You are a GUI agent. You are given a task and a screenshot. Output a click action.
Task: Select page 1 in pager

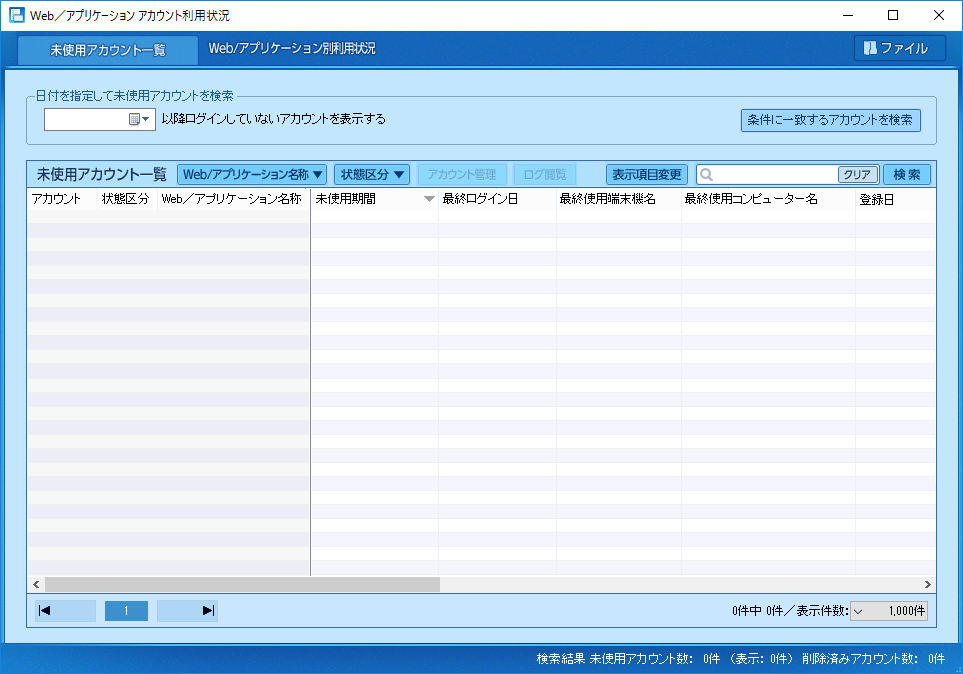127,611
